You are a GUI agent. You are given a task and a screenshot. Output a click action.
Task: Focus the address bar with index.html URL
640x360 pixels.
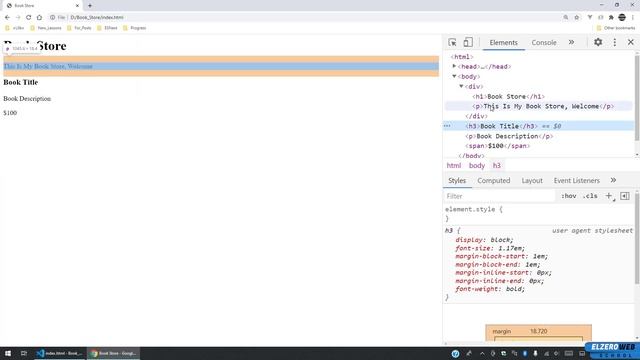(x=96, y=18)
